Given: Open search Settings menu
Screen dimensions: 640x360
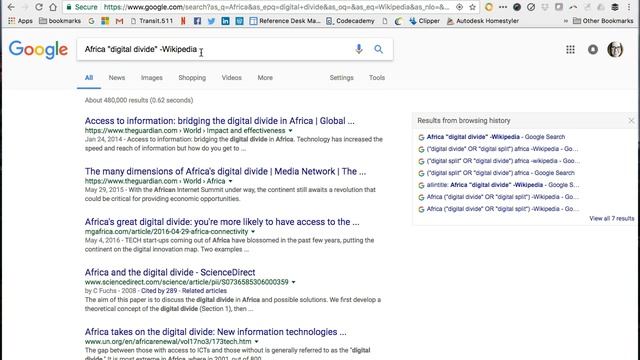Looking at the screenshot, I should 342,78.
